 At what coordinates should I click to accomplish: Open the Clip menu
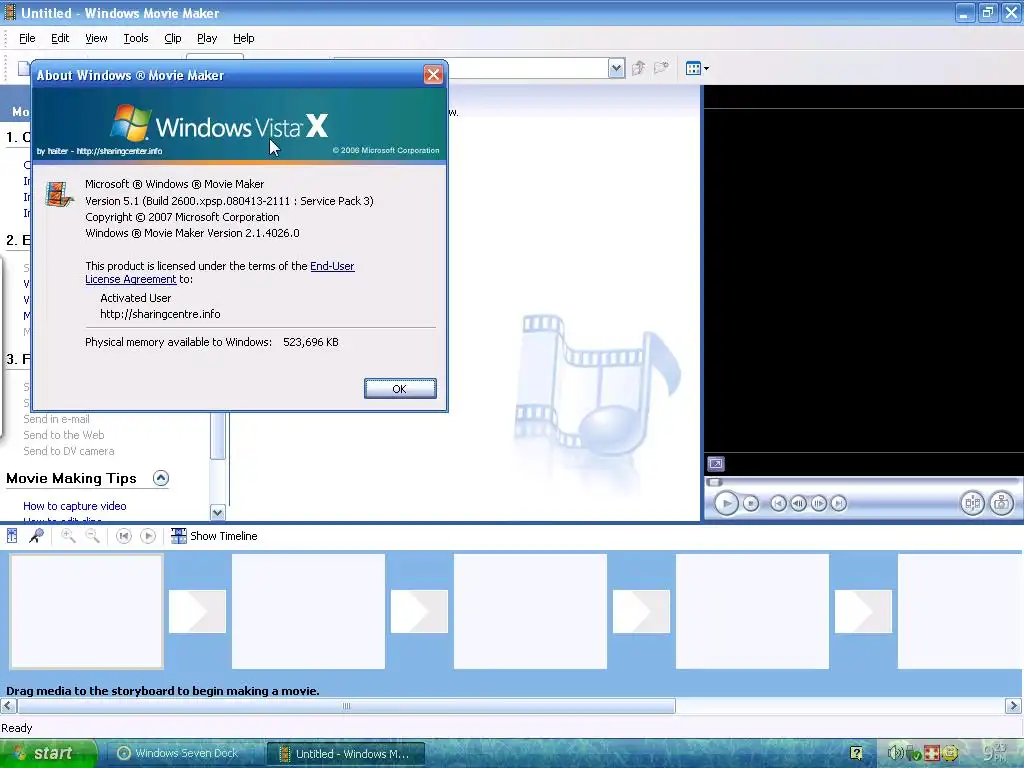(172, 38)
